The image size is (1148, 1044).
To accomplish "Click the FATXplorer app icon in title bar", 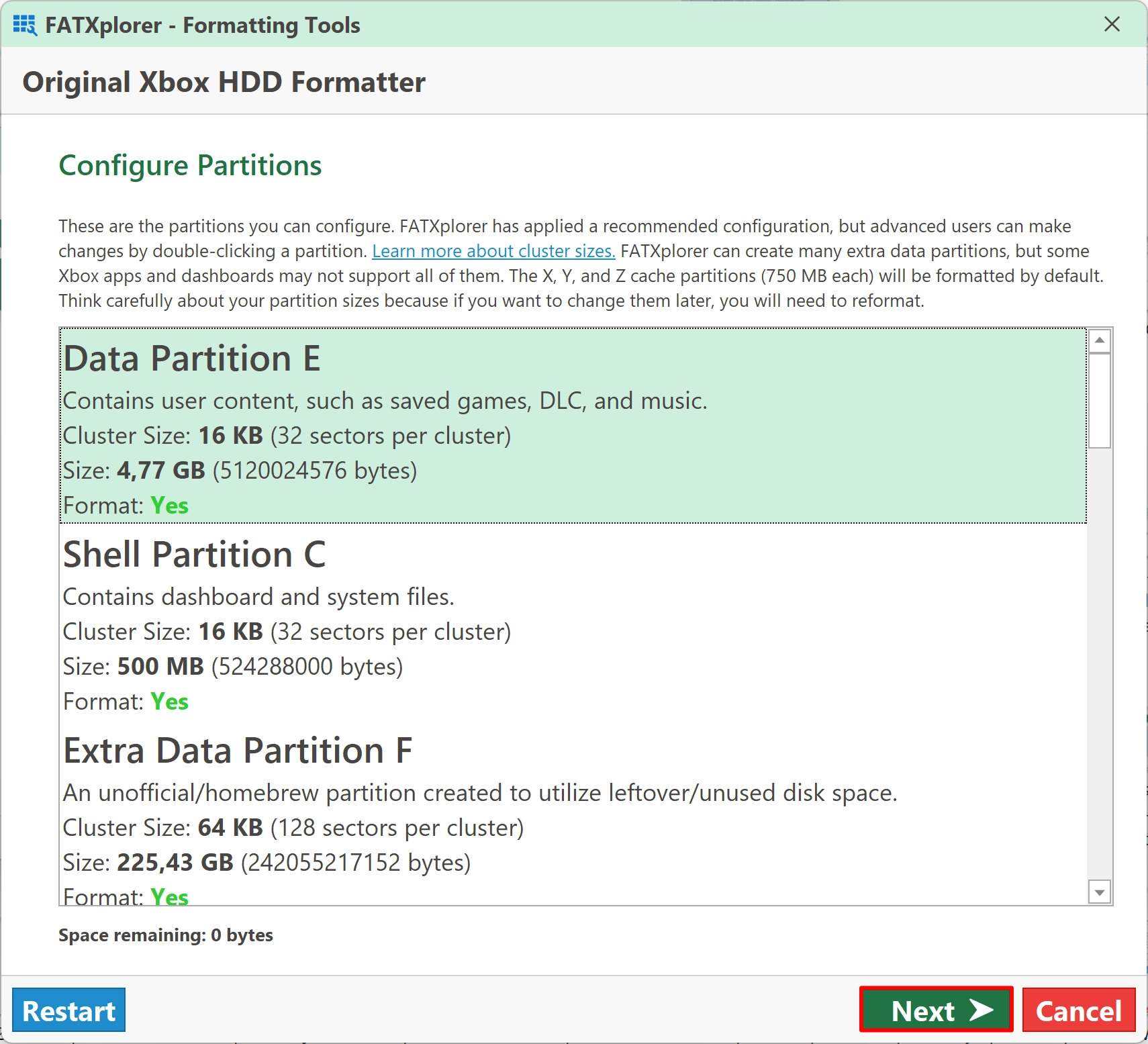I will (25, 25).
